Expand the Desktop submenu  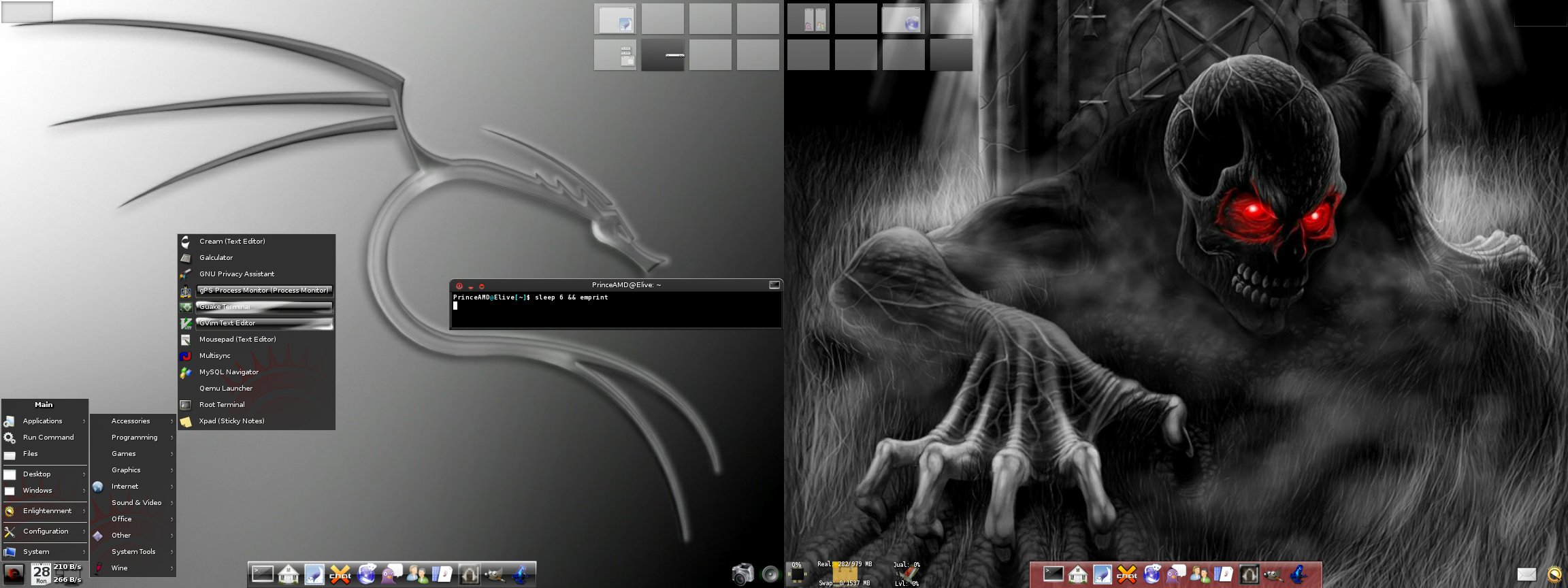click(45, 474)
